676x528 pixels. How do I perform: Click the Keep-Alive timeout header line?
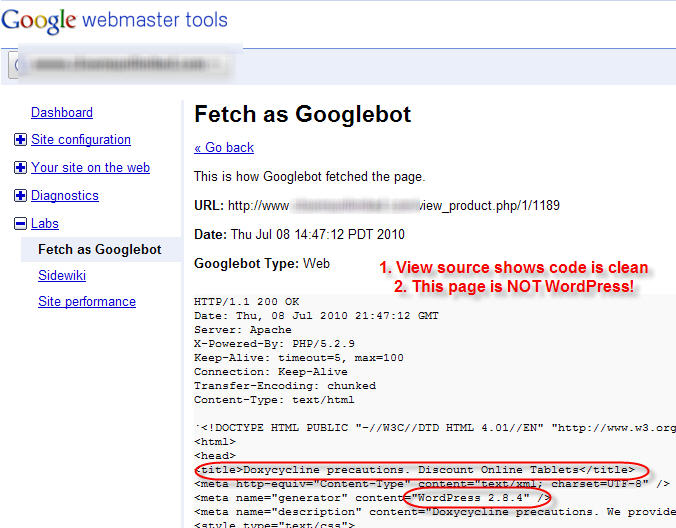click(299, 358)
